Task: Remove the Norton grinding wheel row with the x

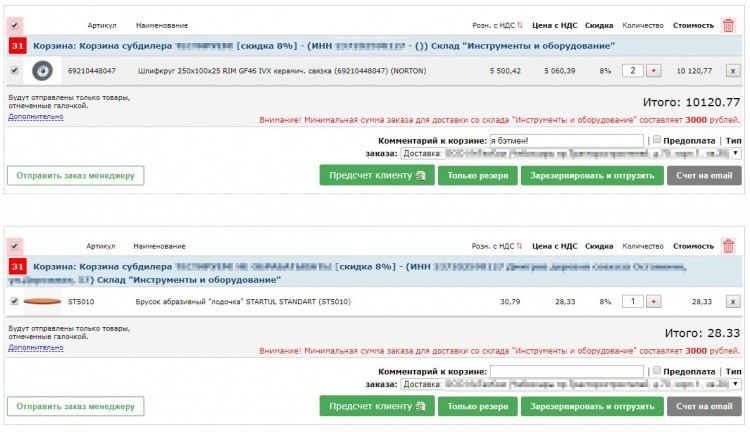Action: coord(733,71)
